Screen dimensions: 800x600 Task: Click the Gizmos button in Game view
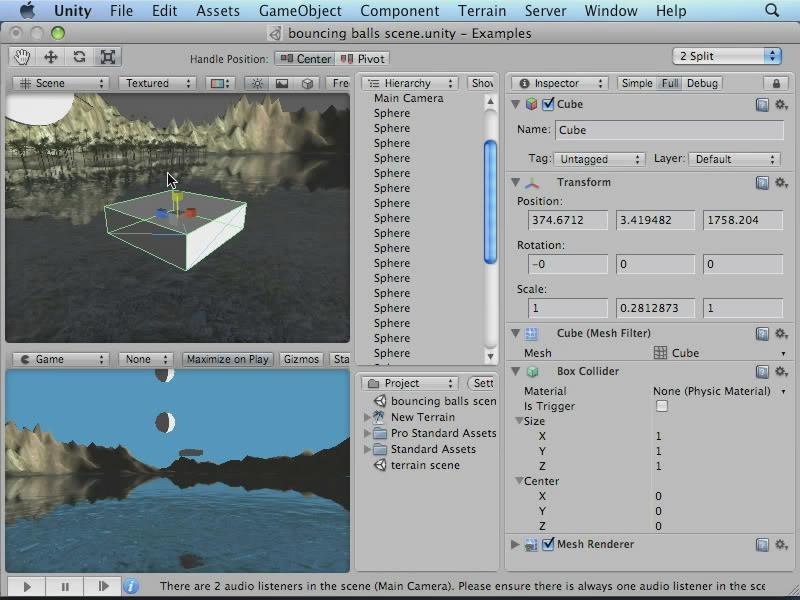point(301,359)
